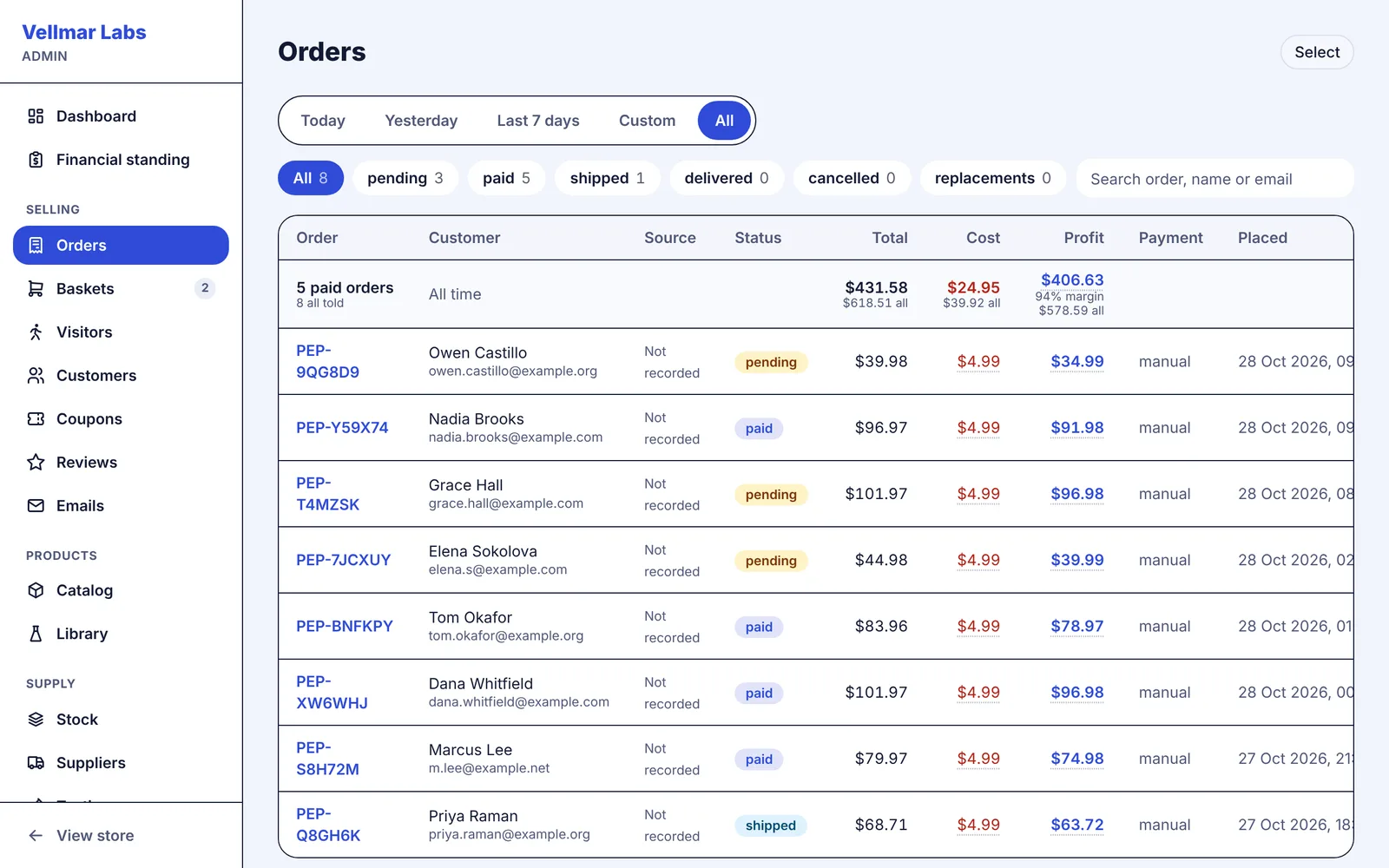Open Reviews star icon
This screenshot has width=1389, height=868.
click(x=36, y=462)
